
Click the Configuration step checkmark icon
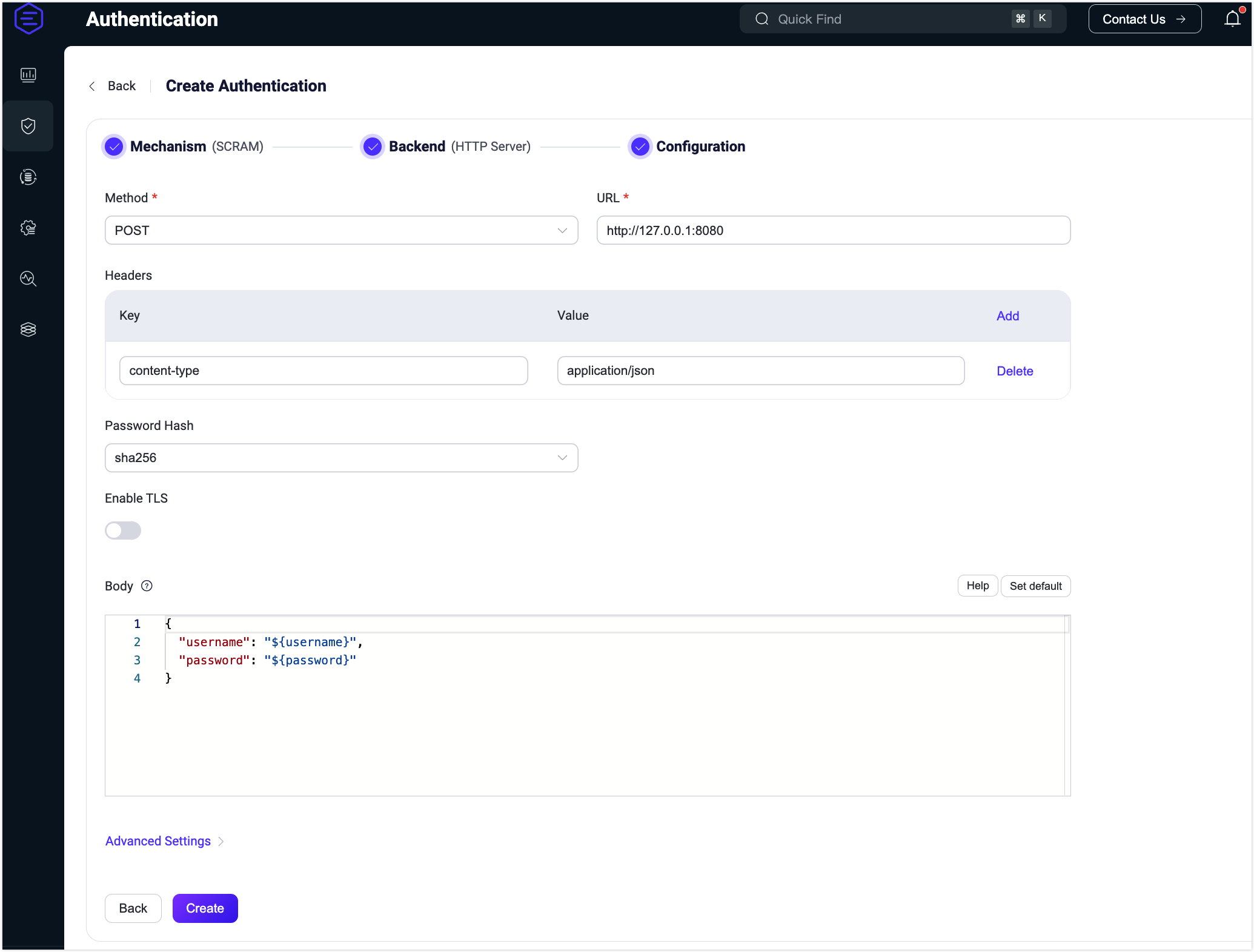(639, 147)
